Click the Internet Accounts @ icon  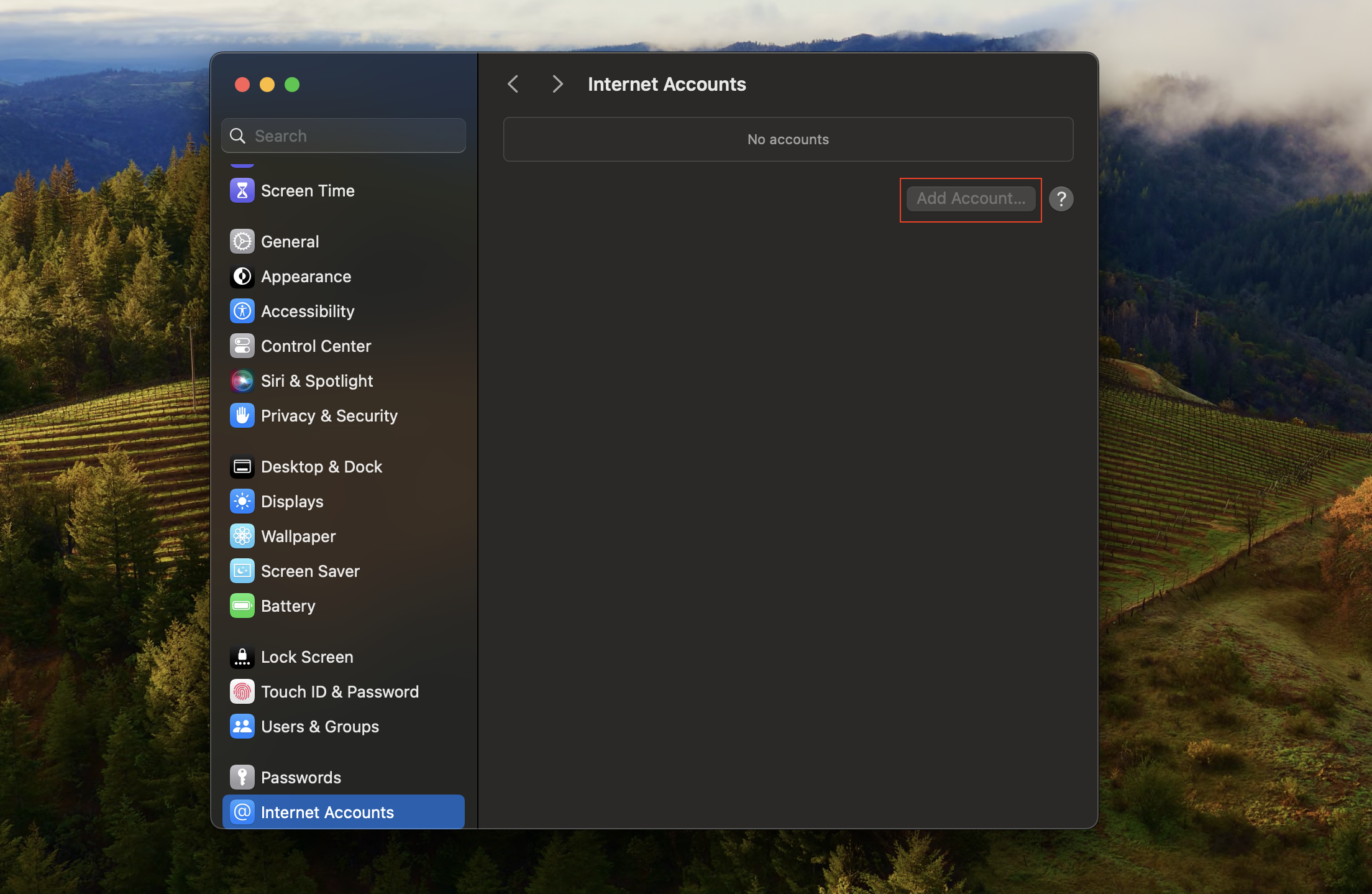(242, 813)
